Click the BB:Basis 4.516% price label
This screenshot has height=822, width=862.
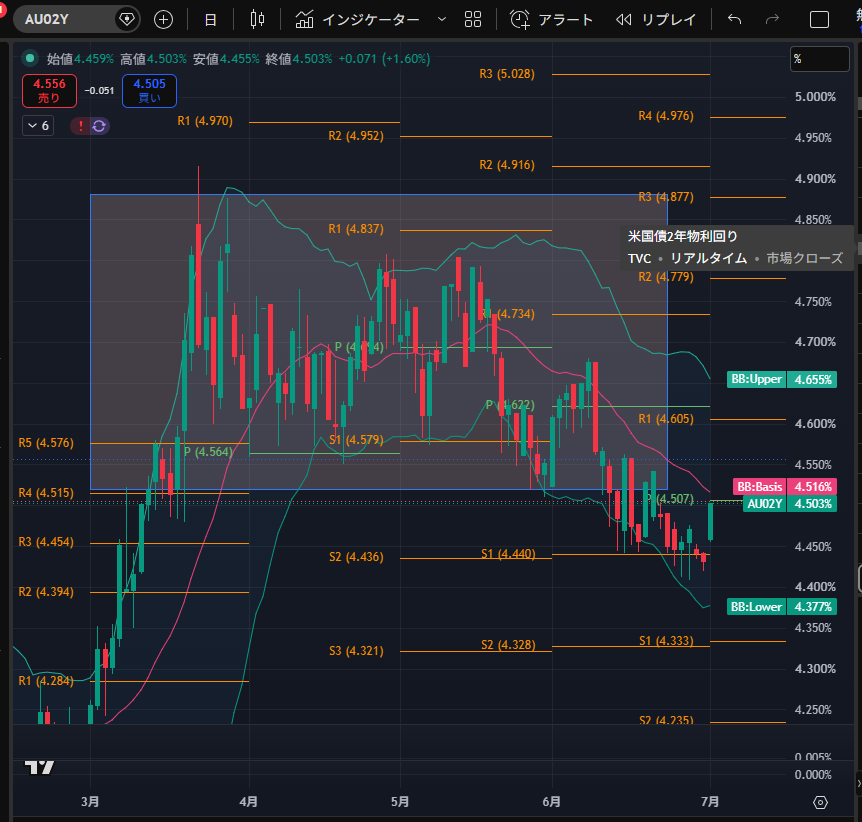coord(784,487)
